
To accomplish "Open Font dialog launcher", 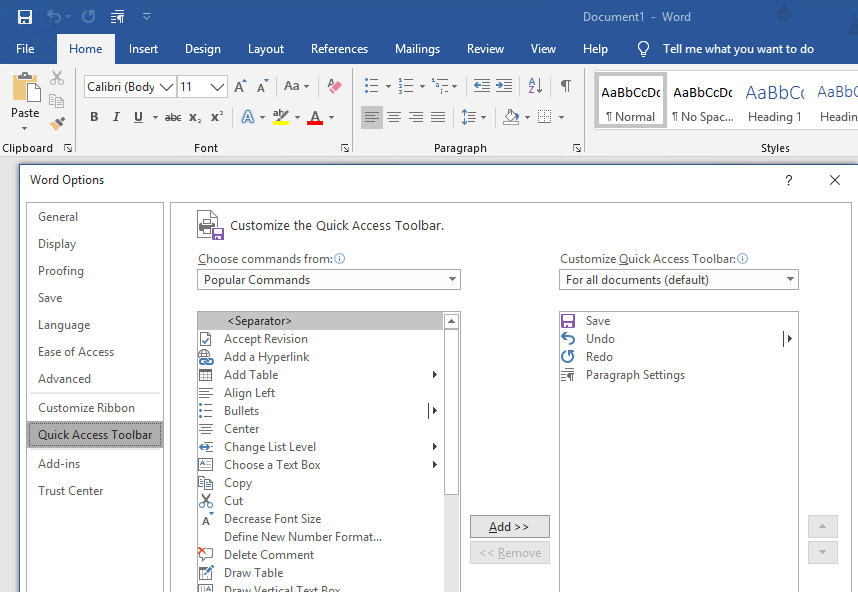I will click(x=345, y=148).
